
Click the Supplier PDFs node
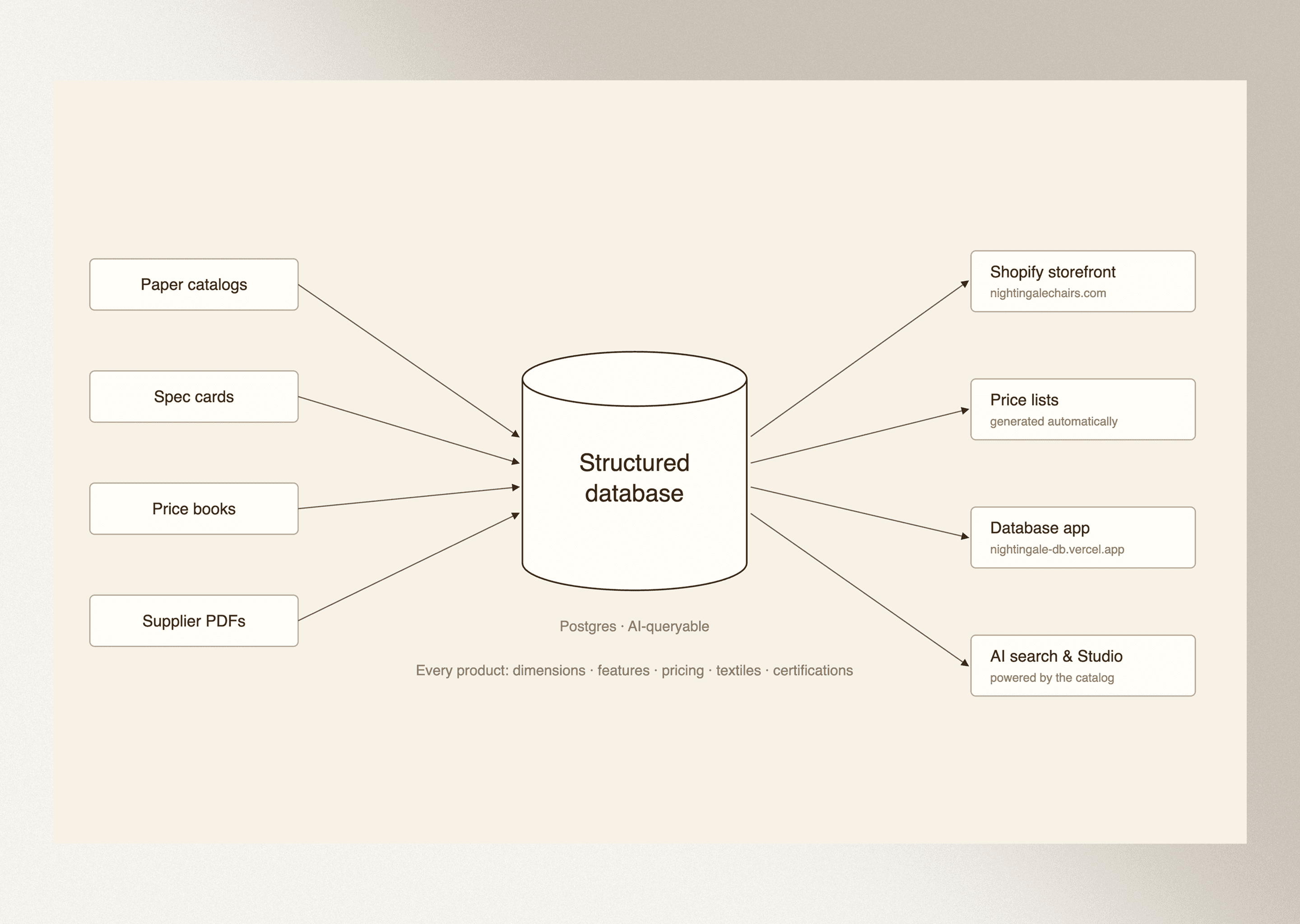point(194,621)
